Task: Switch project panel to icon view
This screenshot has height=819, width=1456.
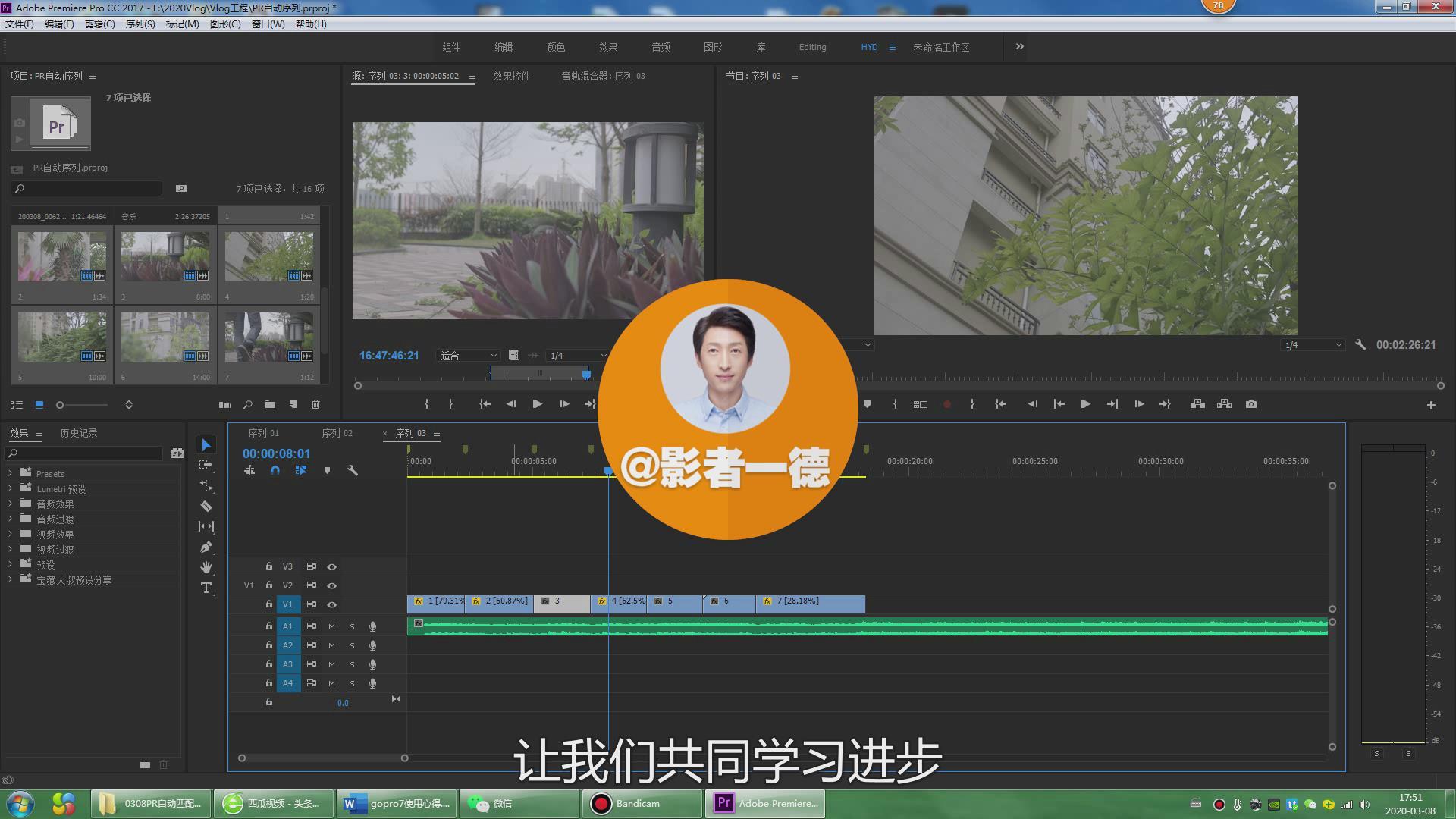Action: pyautogui.click(x=39, y=405)
